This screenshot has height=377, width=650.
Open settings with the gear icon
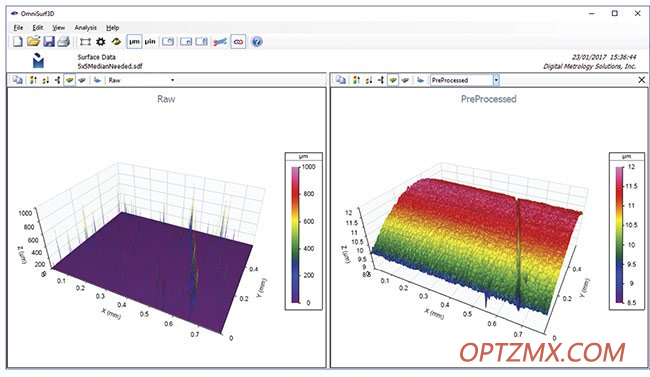click(x=101, y=41)
